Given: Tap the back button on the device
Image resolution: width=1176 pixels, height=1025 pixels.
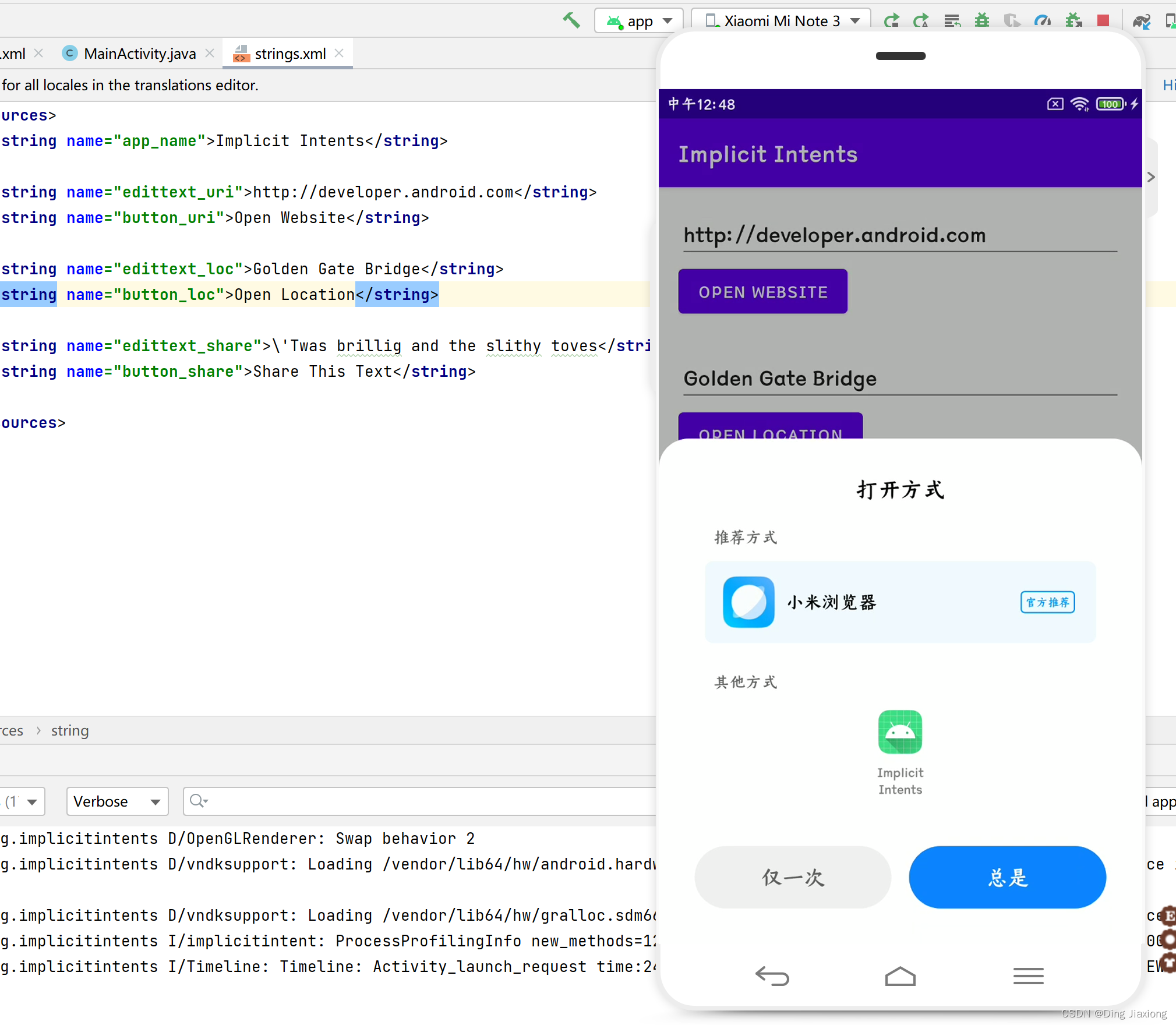Looking at the screenshot, I should pyautogui.click(x=773, y=977).
